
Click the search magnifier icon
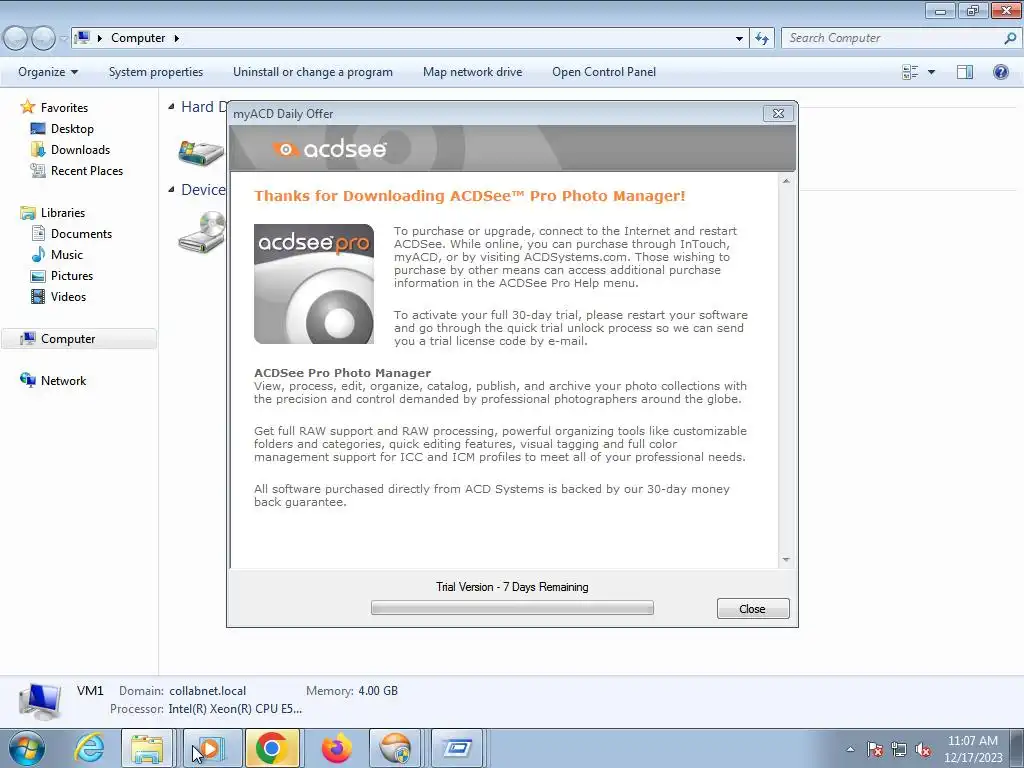point(1010,38)
